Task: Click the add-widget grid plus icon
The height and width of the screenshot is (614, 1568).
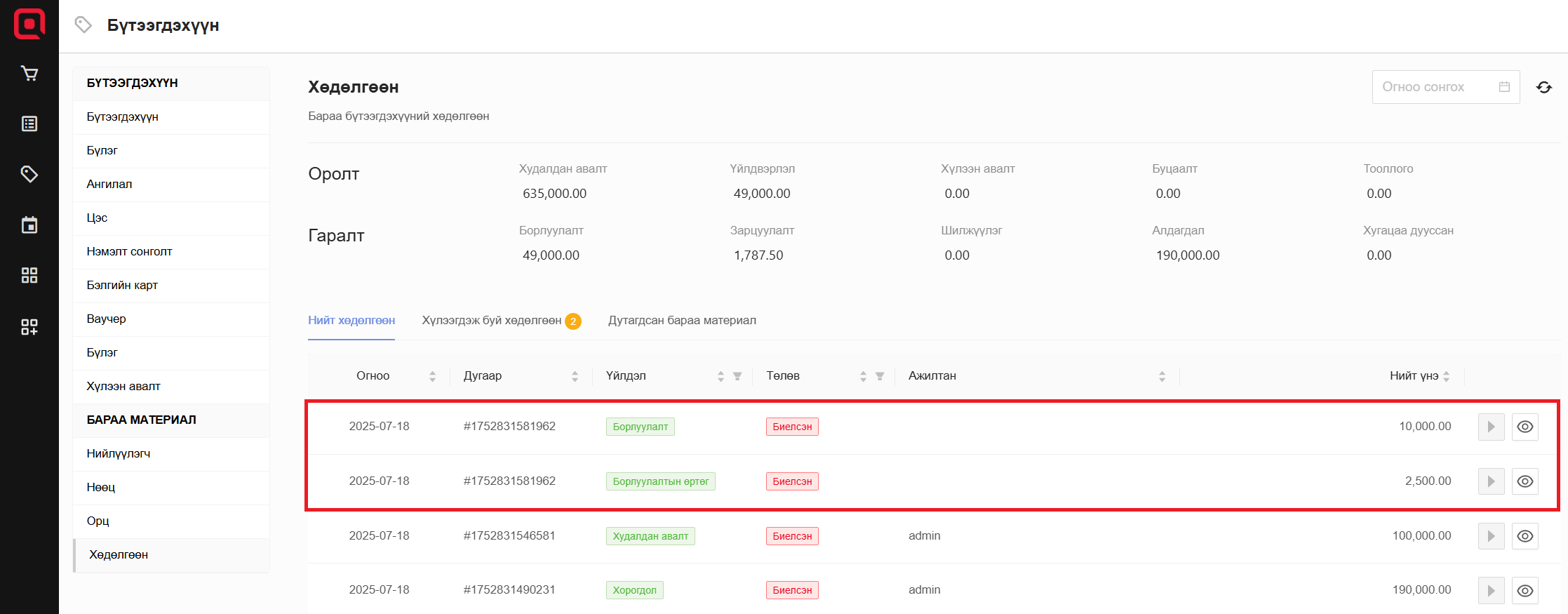Action: click(x=29, y=326)
